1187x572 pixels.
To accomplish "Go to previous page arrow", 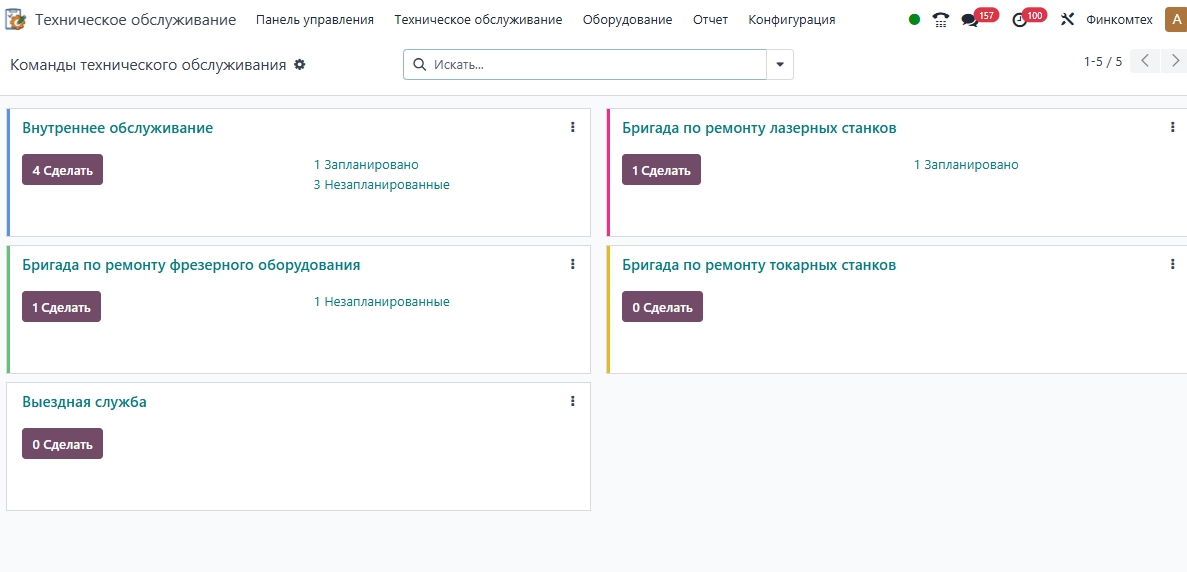I will click(1146, 61).
